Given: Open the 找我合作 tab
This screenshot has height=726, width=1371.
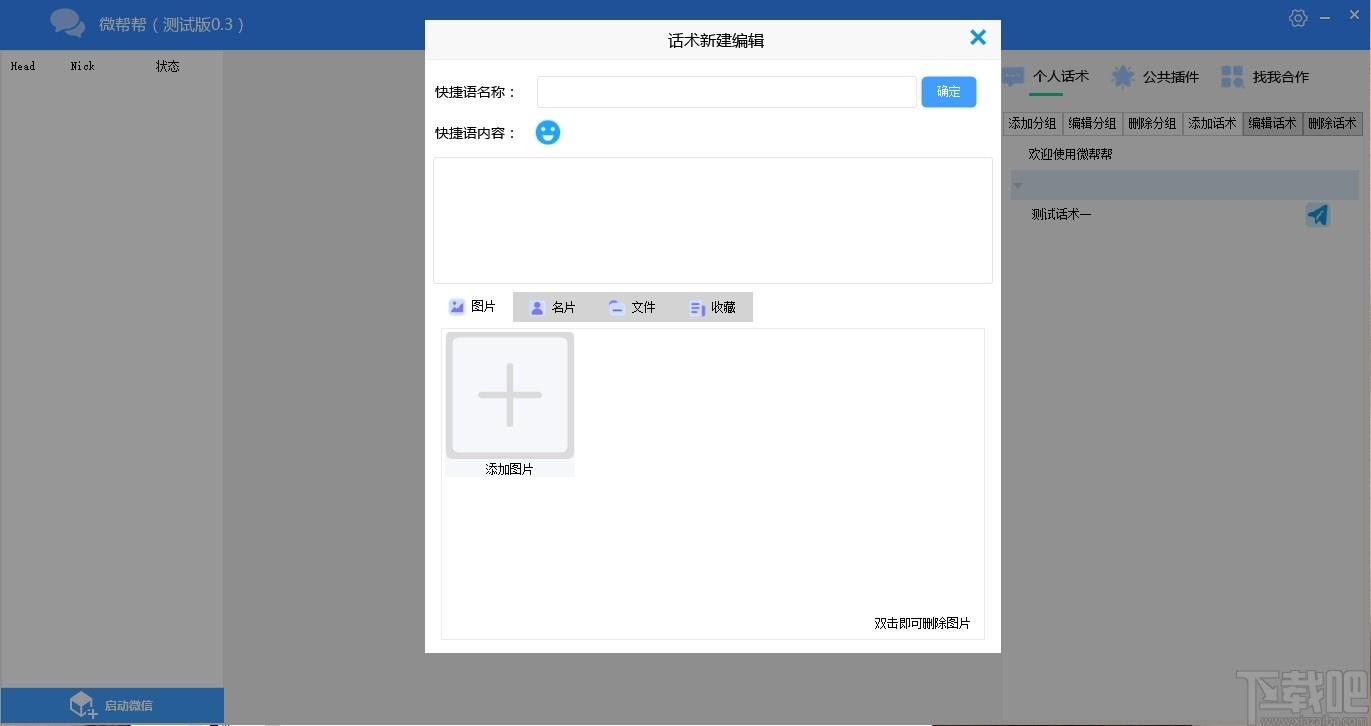Looking at the screenshot, I should tap(1265, 77).
